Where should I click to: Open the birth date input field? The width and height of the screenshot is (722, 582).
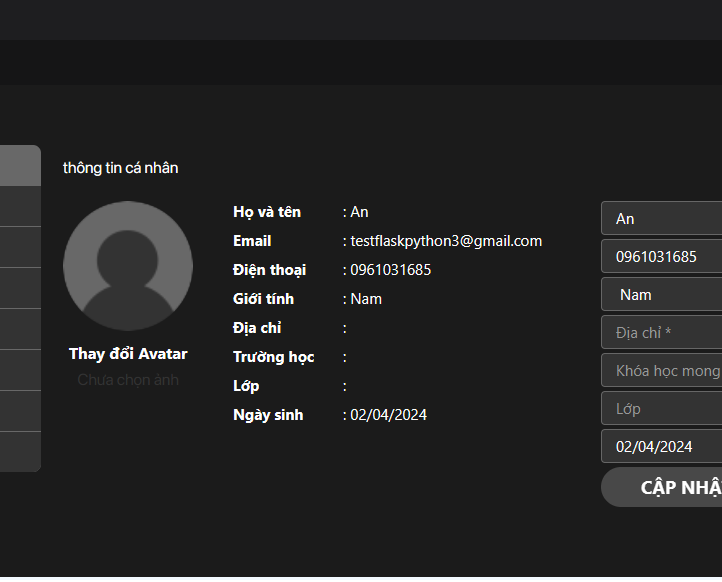coord(661,446)
